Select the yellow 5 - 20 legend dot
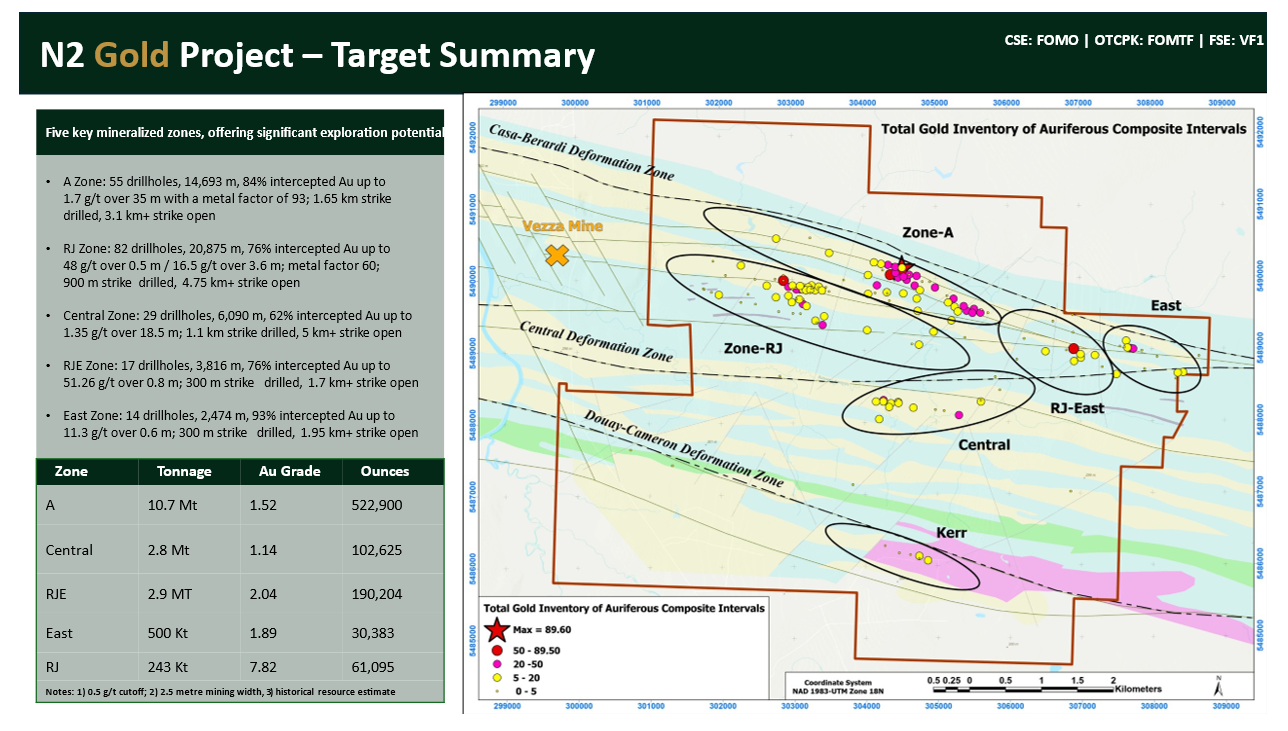The height and width of the screenshot is (731, 1288). point(497,677)
